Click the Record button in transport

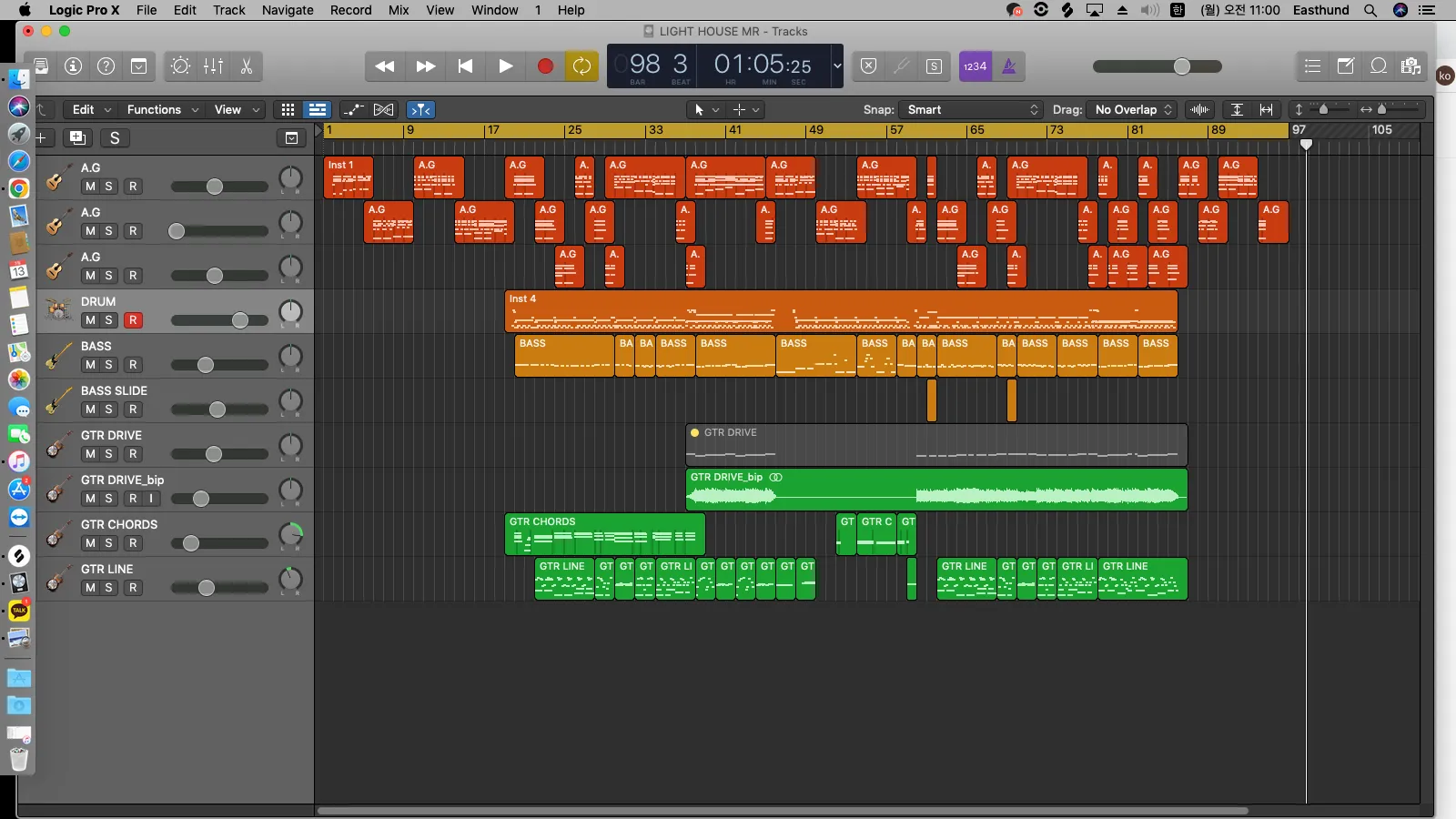click(545, 66)
